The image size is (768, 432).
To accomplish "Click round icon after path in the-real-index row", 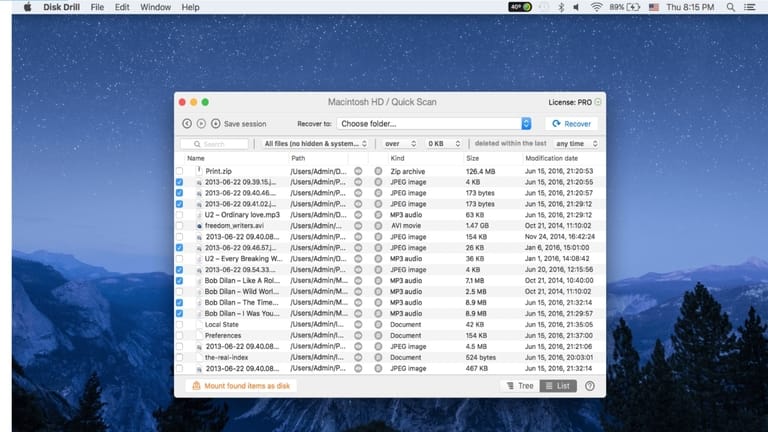I will click(359, 357).
